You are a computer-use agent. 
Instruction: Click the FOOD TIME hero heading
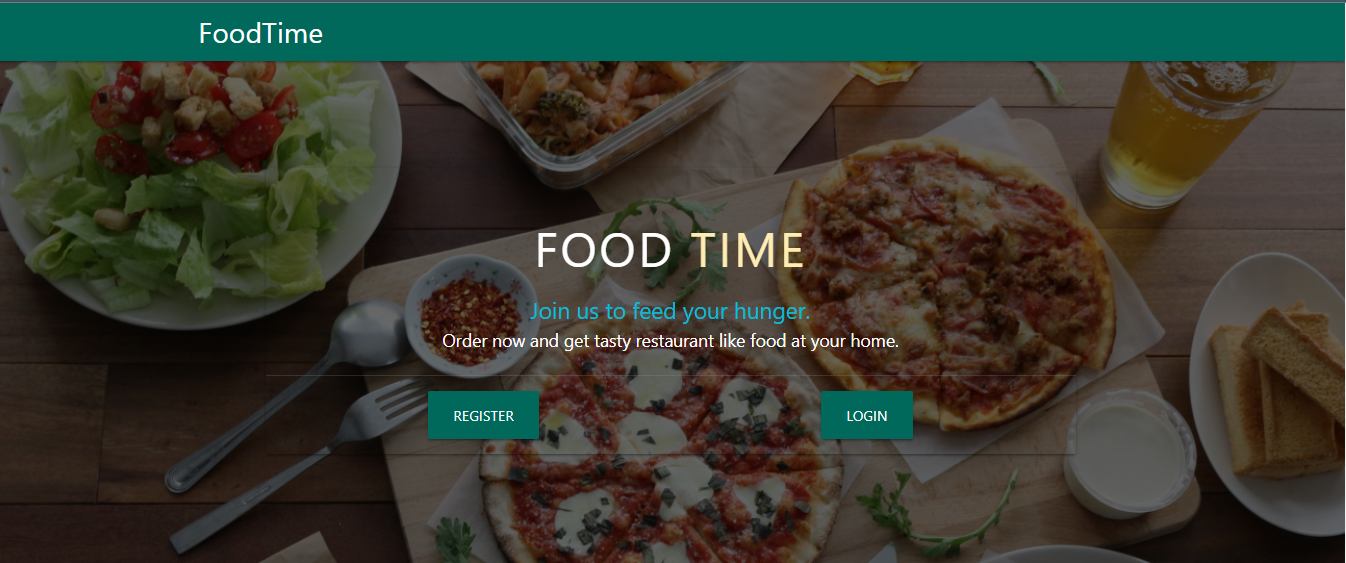point(670,250)
